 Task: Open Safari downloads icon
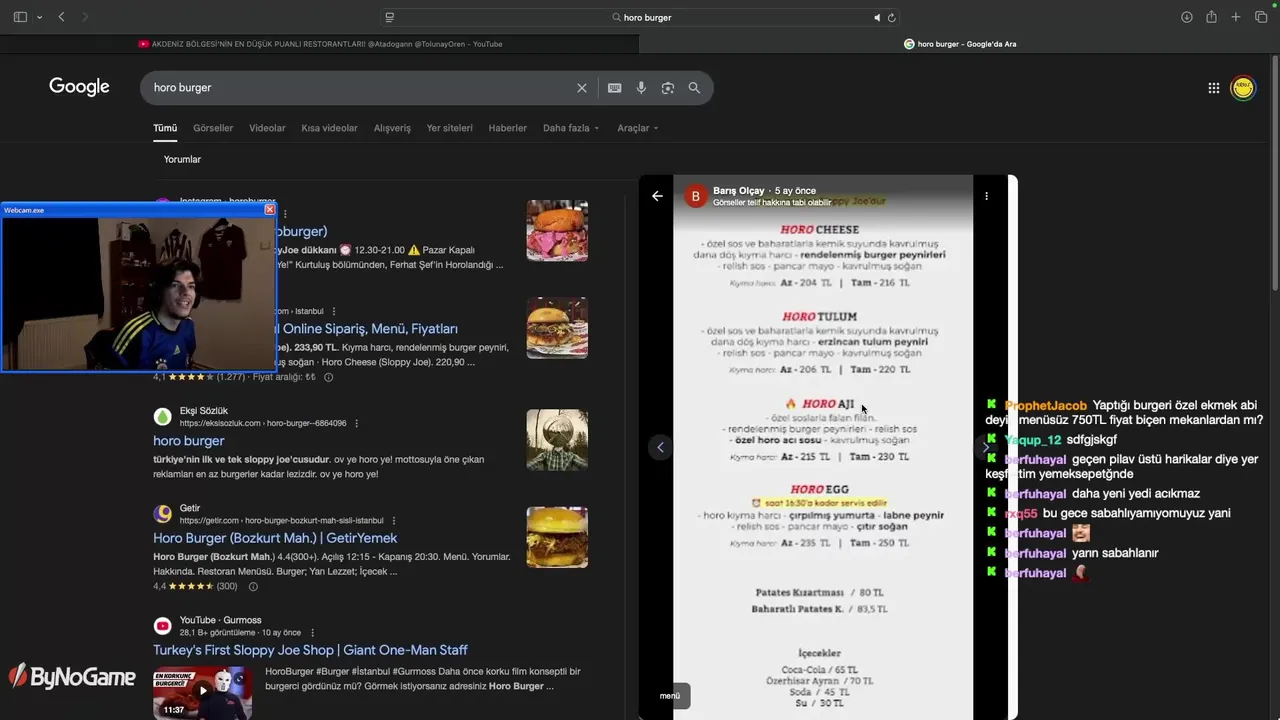(1187, 17)
